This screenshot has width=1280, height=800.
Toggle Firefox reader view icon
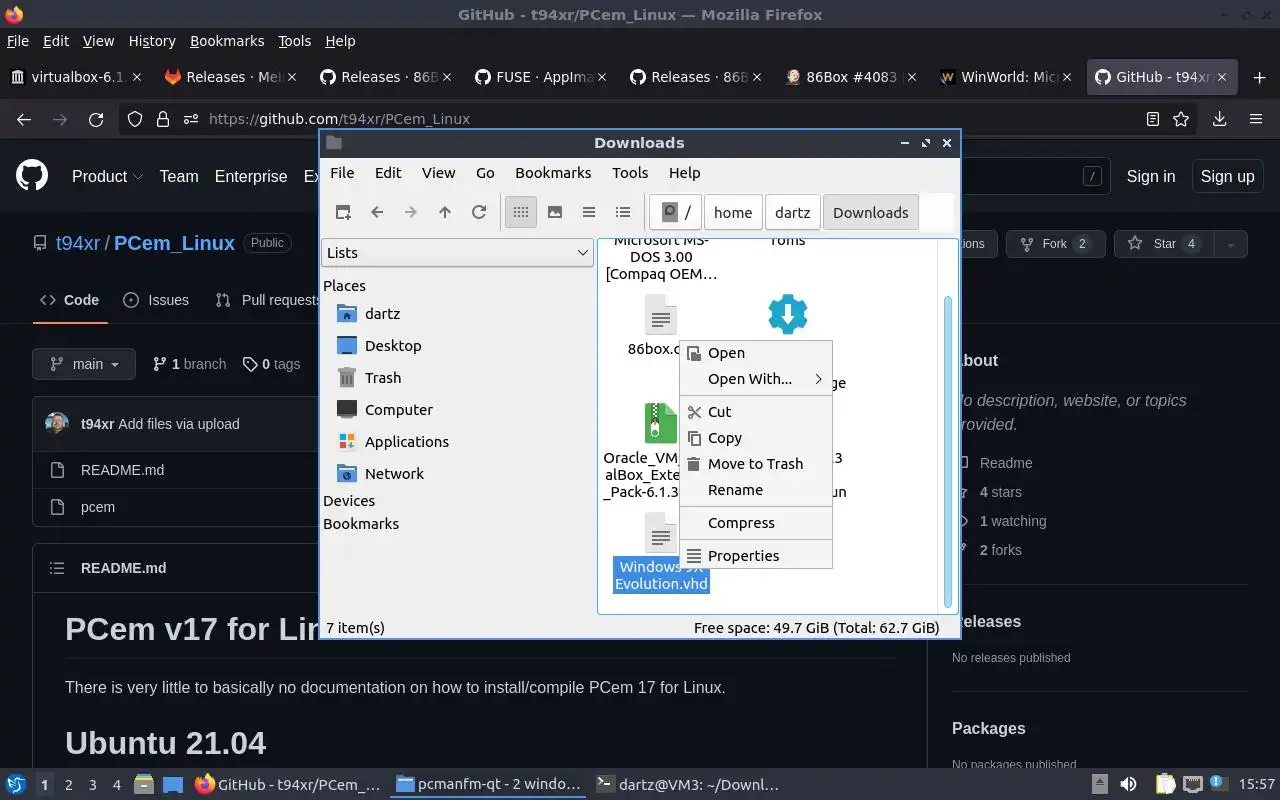click(x=1153, y=119)
